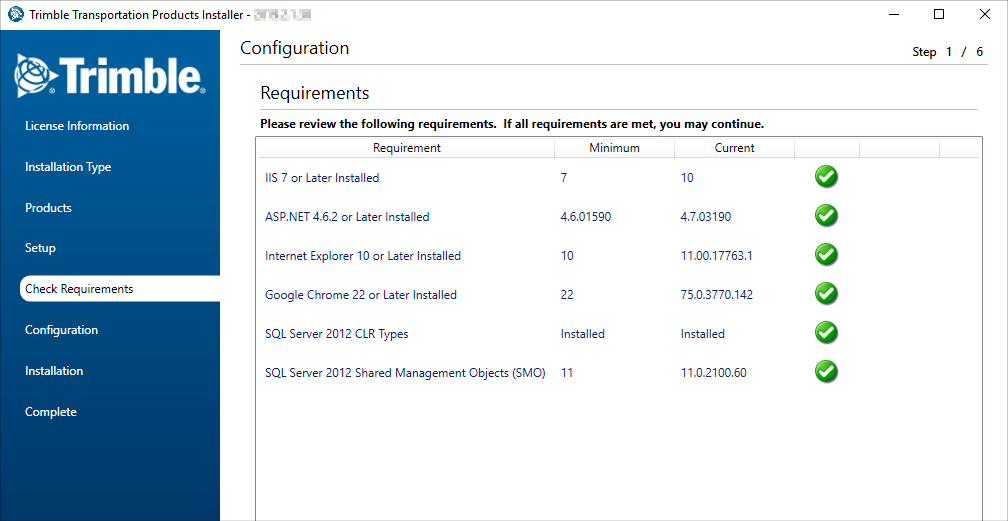Click the Current column header
The width and height of the screenshot is (1008, 521).
(x=734, y=148)
